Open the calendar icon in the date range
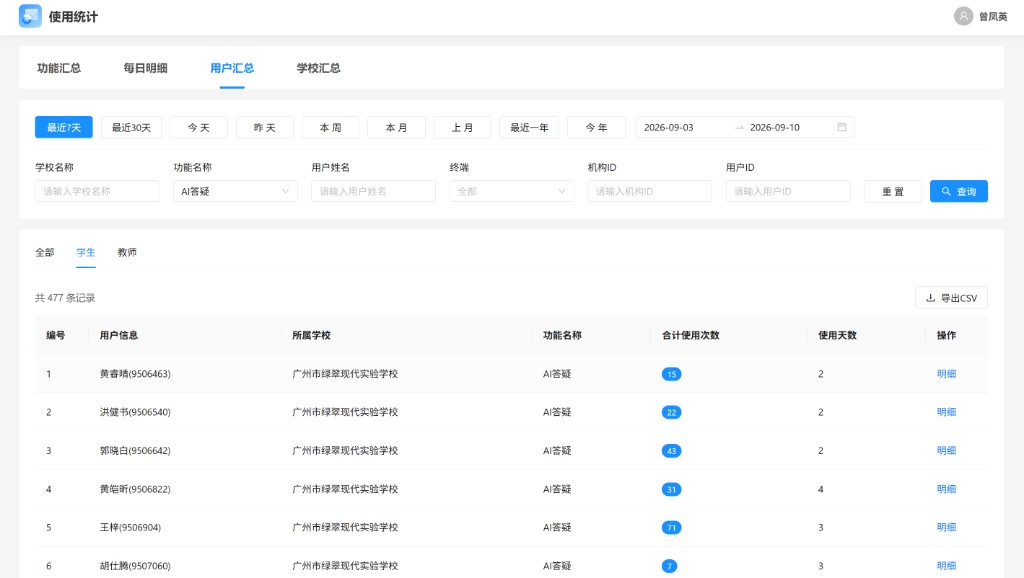The width and height of the screenshot is (1024, 578). pyautogui.click(x=842, y=127)
